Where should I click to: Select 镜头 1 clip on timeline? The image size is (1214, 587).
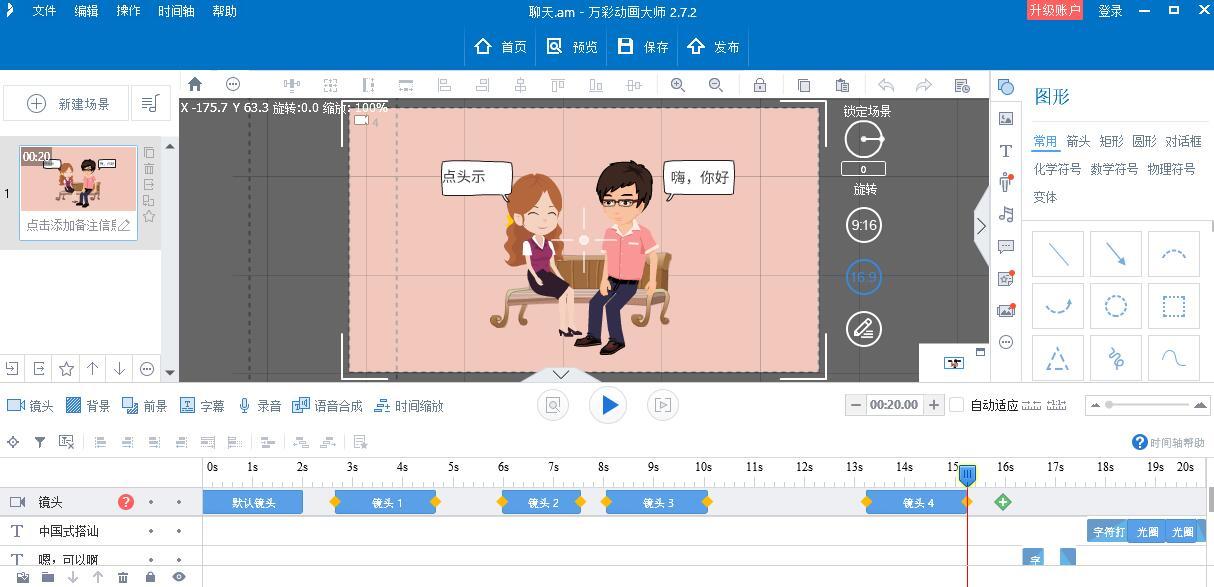pos(386,503)
